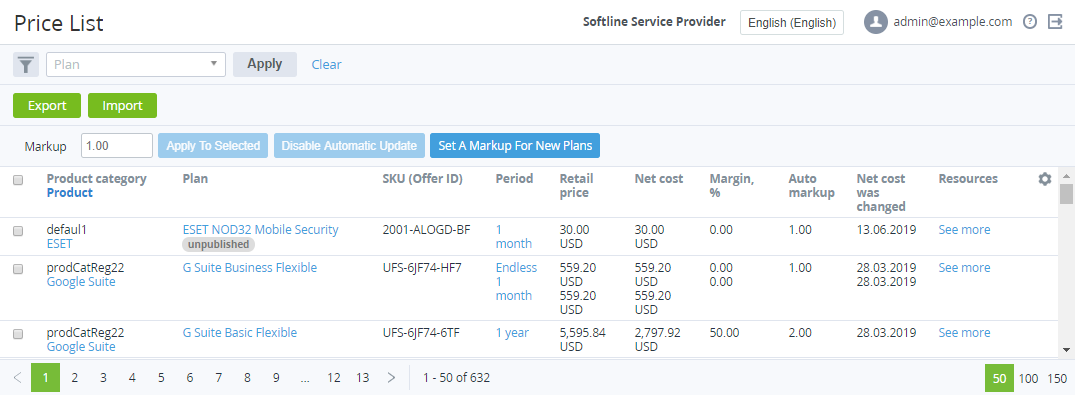Click the logout exit icon

tap(1055, 22)
